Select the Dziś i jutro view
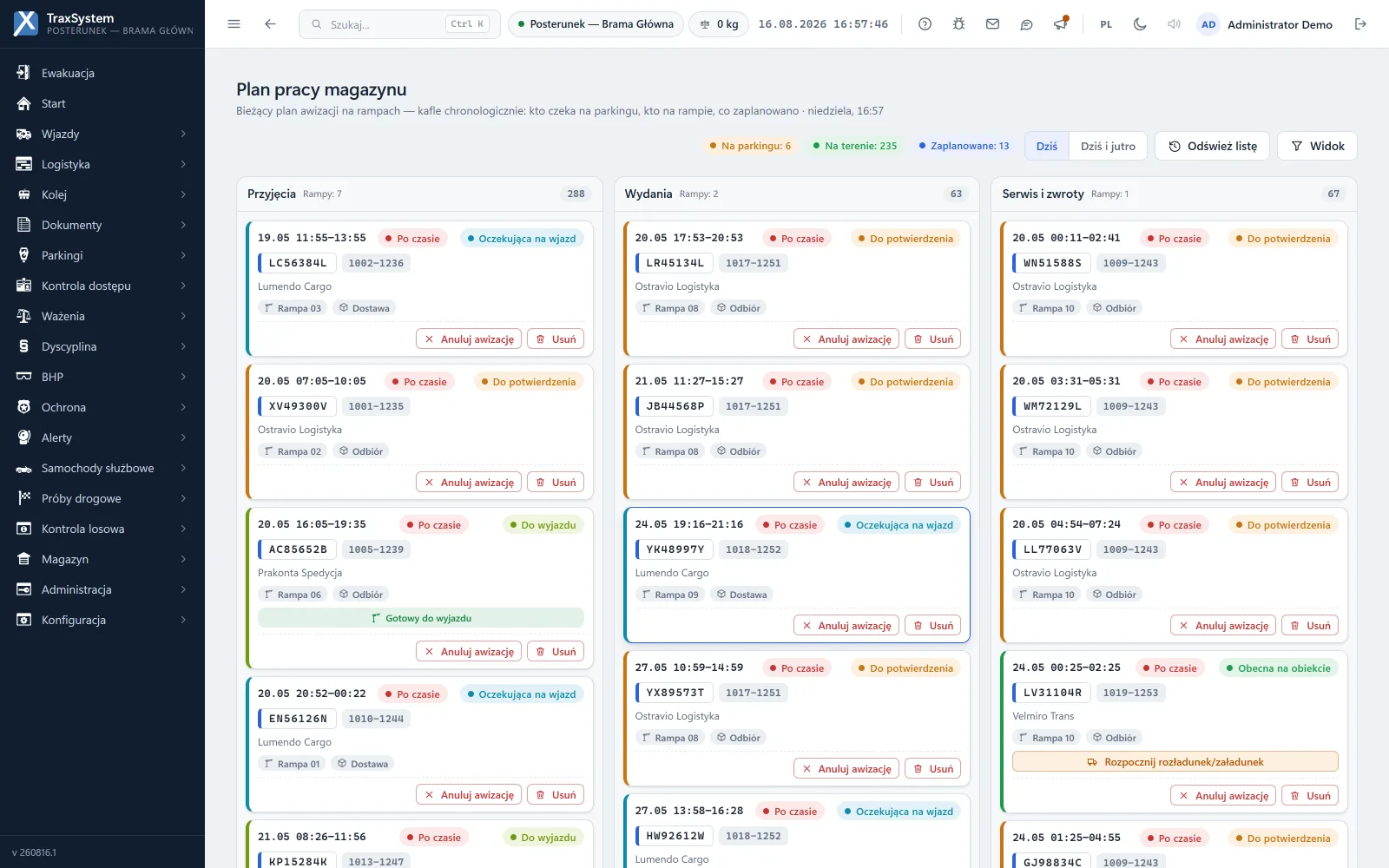The height and width of the screenshot is (868, 1389). pyautogui.click(x=1108, y=146)
